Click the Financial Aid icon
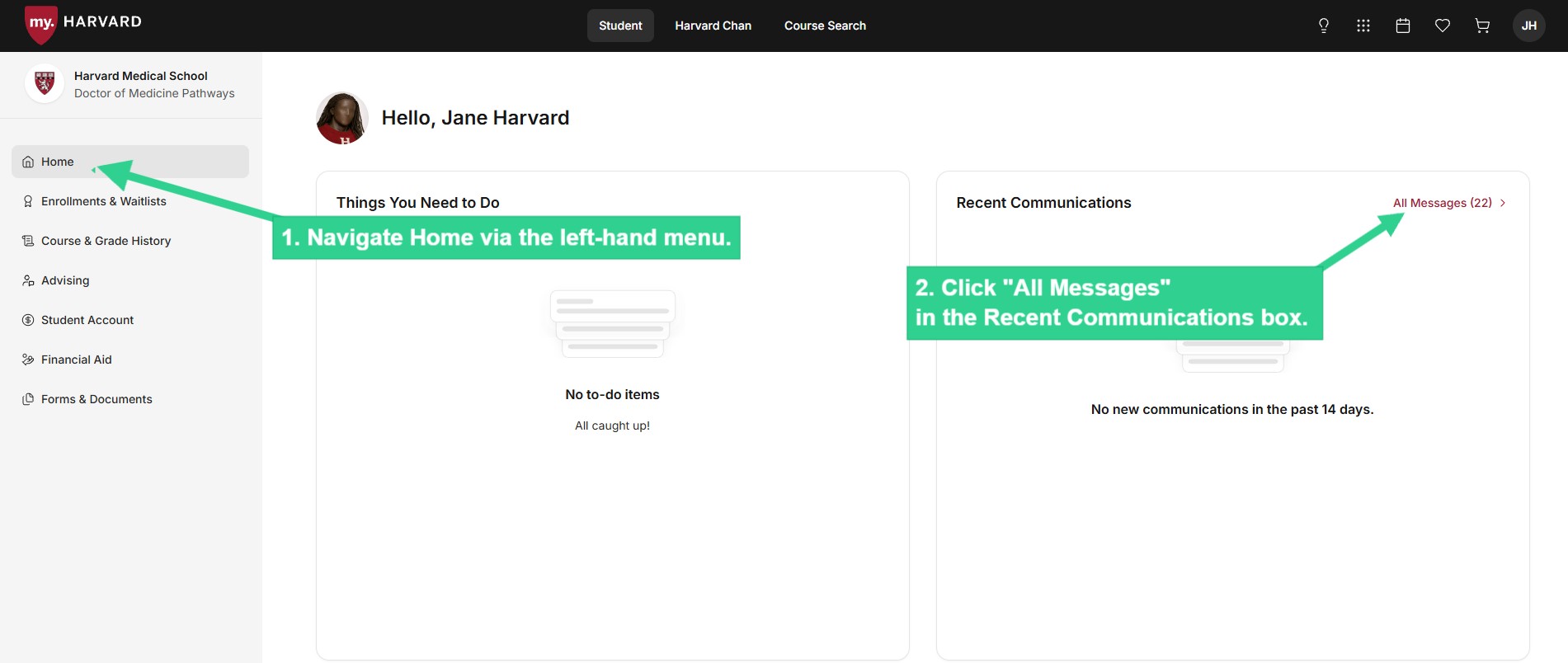This screenshot has width=1568, height=663. click(28, 360)
